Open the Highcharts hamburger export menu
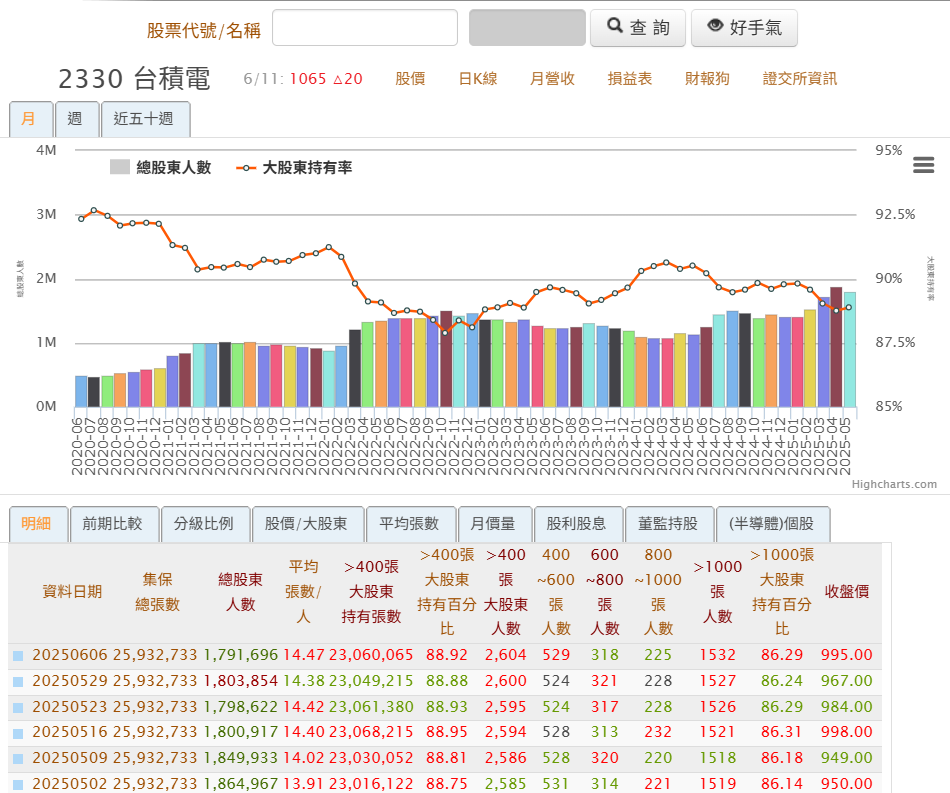Image resolution: width=950 pixels, height=793 pixels. [923, 165]
